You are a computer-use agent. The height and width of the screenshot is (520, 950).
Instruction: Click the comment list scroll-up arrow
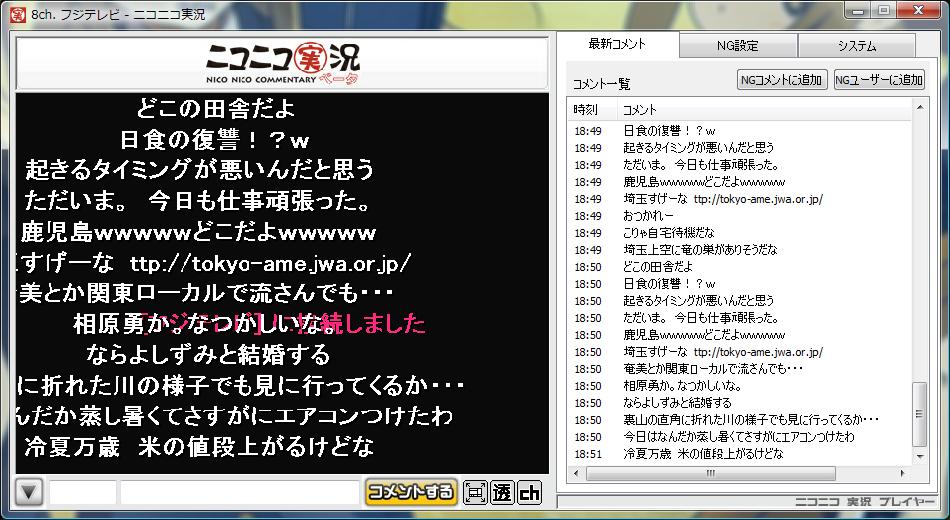click(920, 108)
